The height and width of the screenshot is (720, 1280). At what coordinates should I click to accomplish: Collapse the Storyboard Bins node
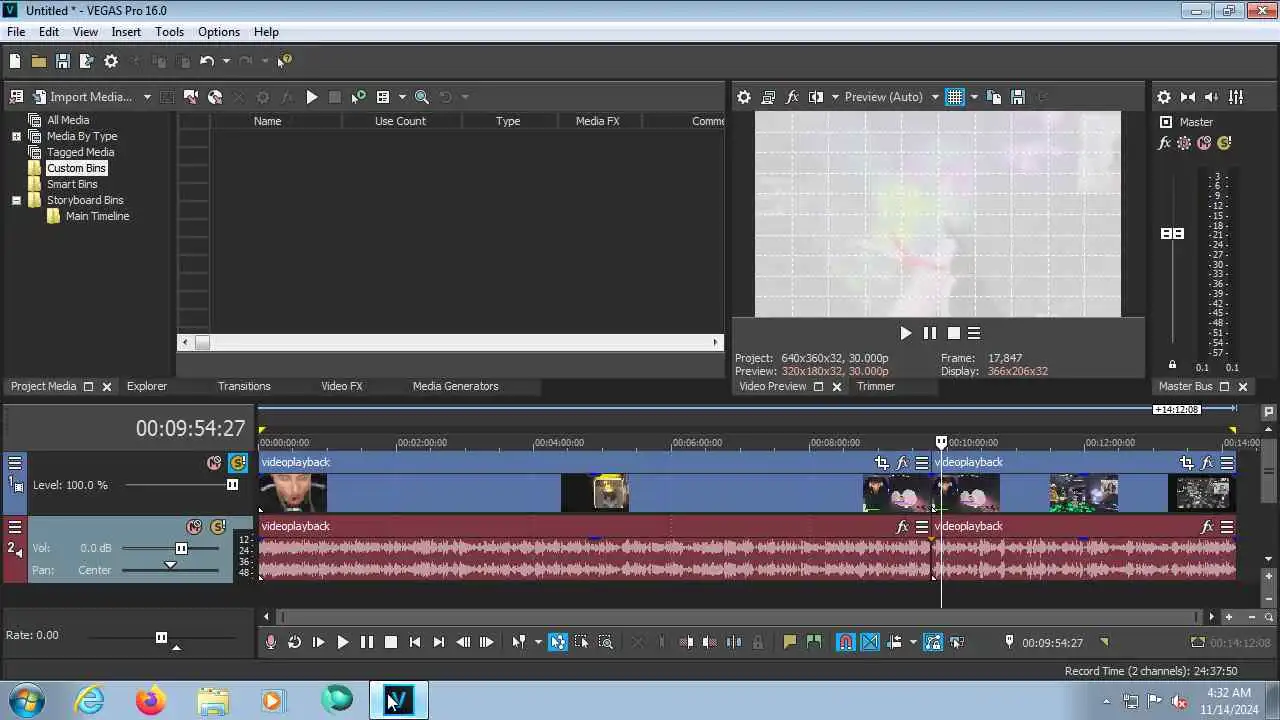point(16,200)
